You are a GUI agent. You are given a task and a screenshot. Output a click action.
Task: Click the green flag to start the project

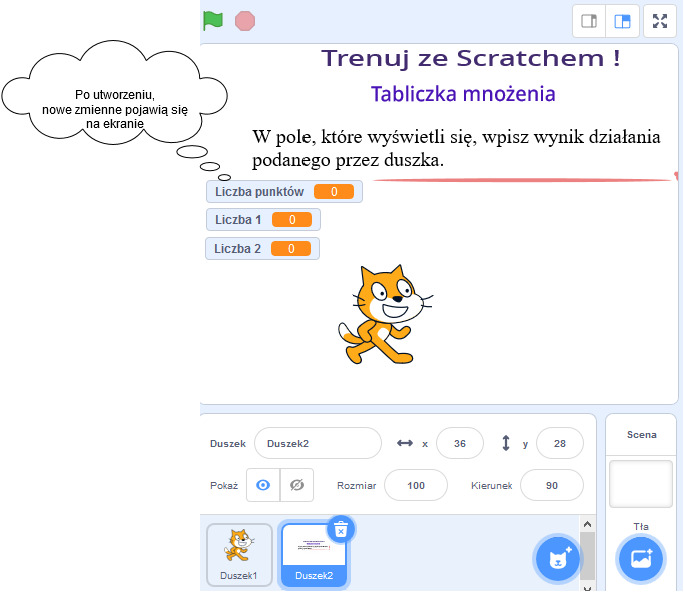(213, 21)
